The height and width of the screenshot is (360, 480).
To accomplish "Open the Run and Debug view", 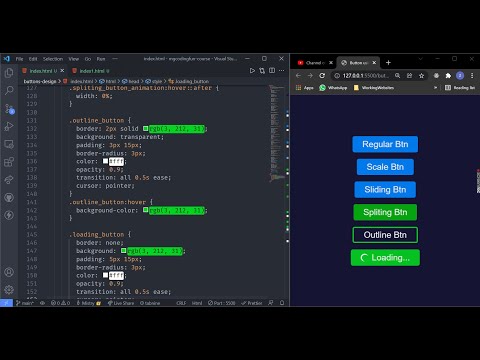I will [x=9, y=126].
